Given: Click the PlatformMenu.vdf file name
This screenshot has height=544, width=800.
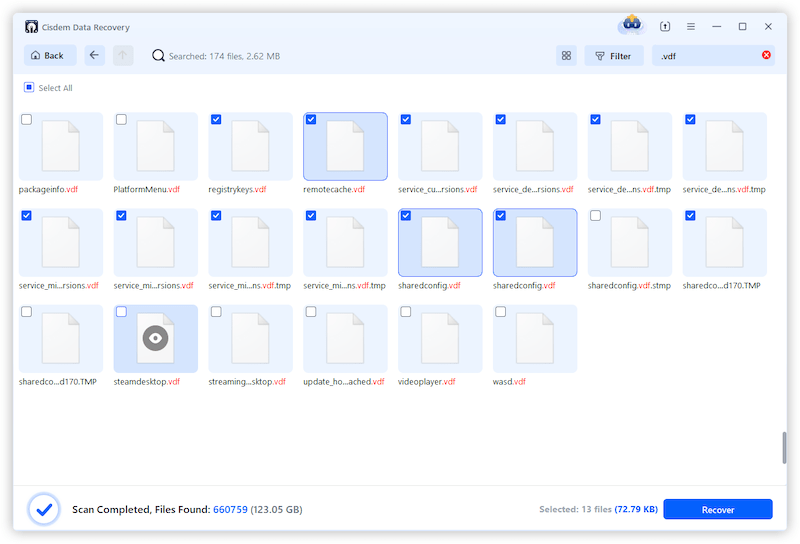Looking at the screenshot, I should (x=147, y=189).
